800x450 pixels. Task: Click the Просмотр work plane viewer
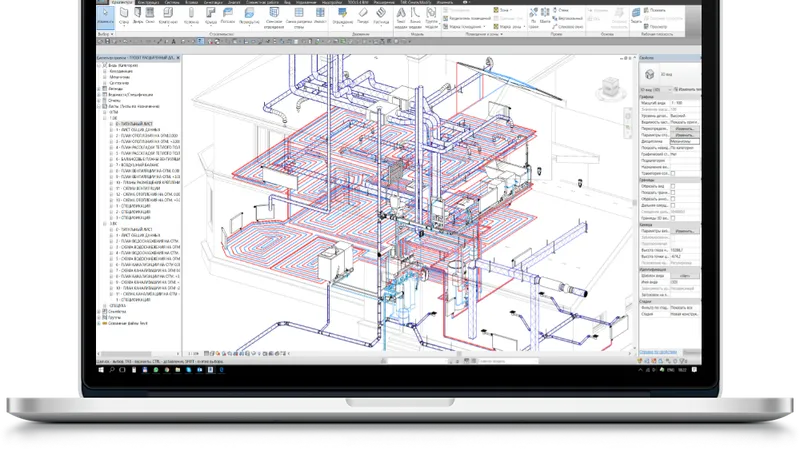[x=656, y=27]
